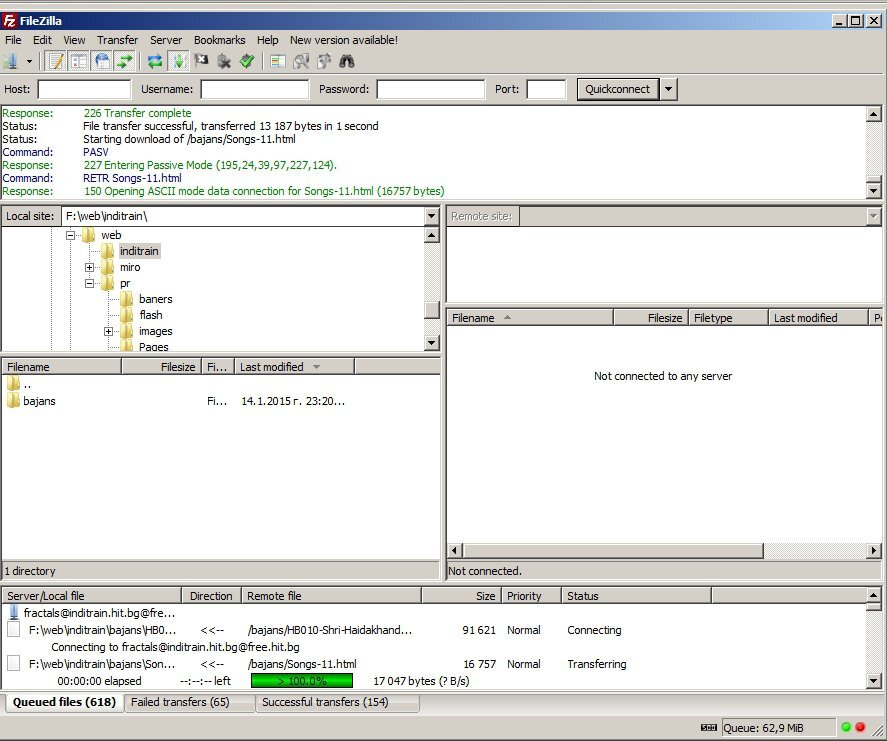887x741 pixels.
Task: Open the Transfer menu
Action: [117, 40]
